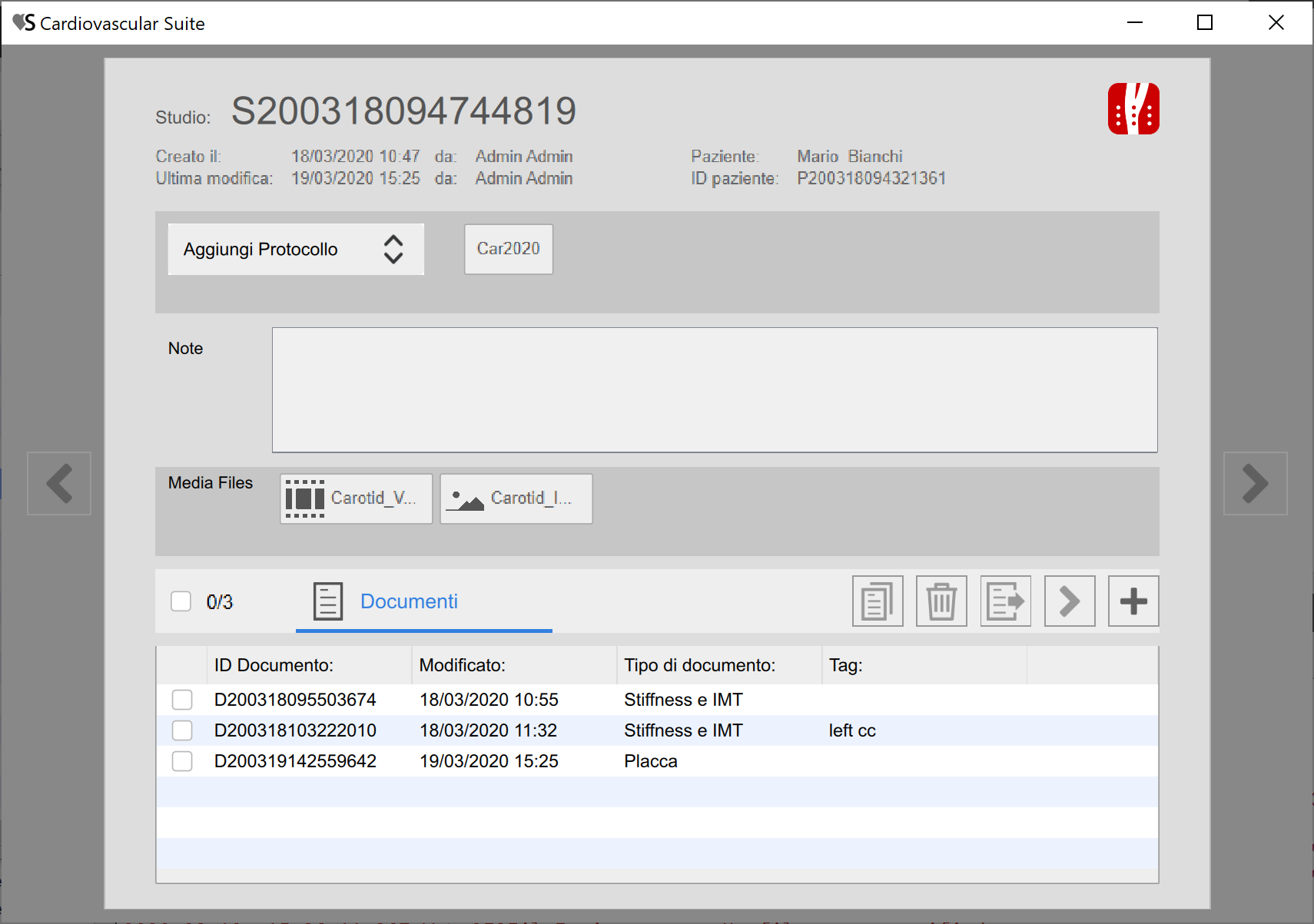1314x924 pixels.
Task: Click the Car2020 protocol button
Action: tap(508, 249)
